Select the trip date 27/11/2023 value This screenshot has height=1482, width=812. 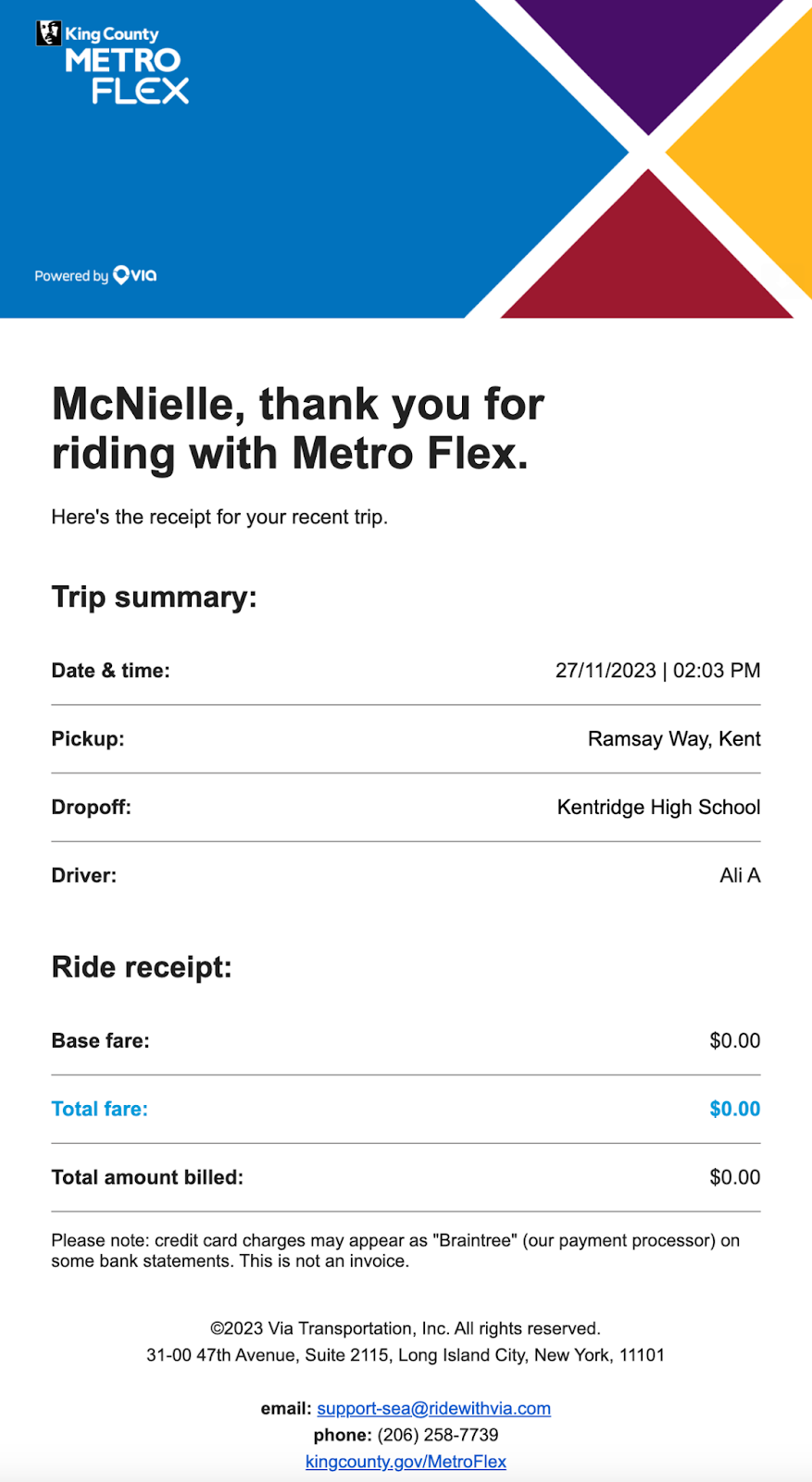(x=606, y=671)
